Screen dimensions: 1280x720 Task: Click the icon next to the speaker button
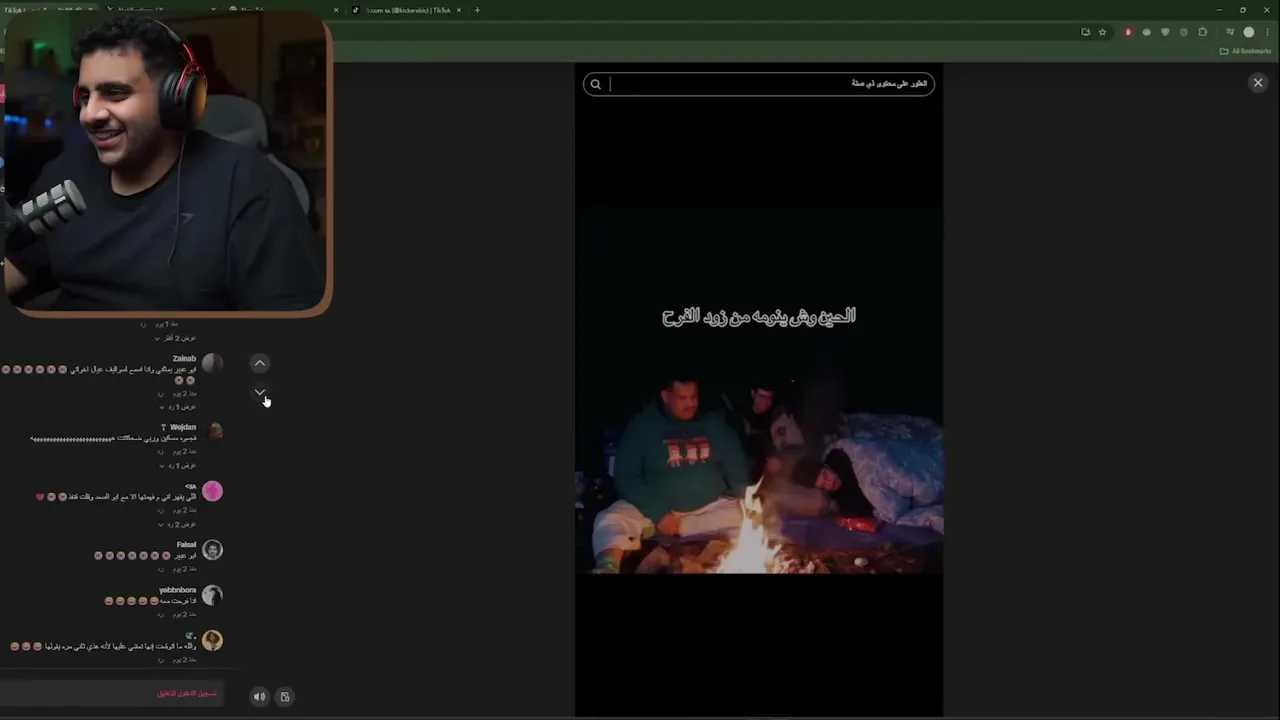[x=285, y=697]
